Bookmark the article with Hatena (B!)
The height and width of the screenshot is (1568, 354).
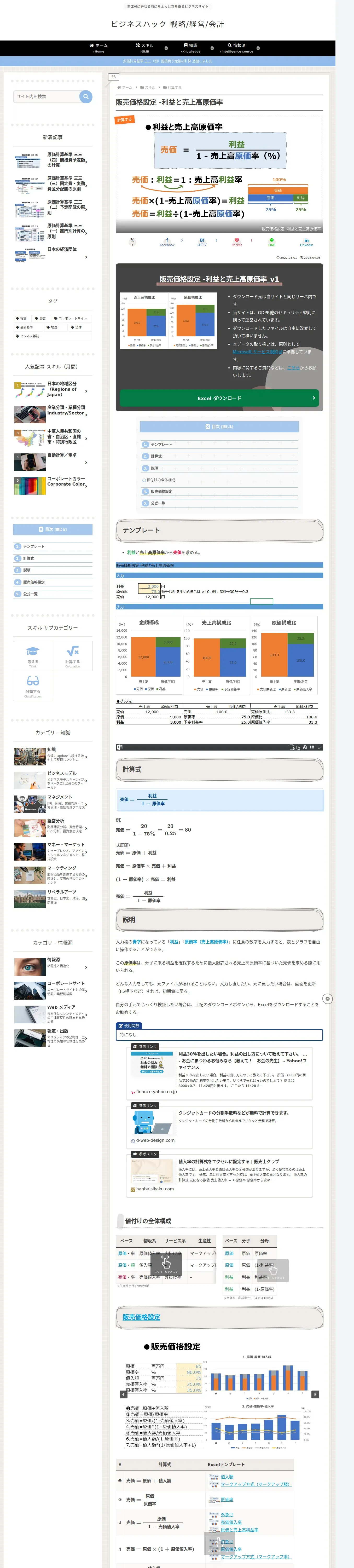pyautogui.click(x=202, y=242)
